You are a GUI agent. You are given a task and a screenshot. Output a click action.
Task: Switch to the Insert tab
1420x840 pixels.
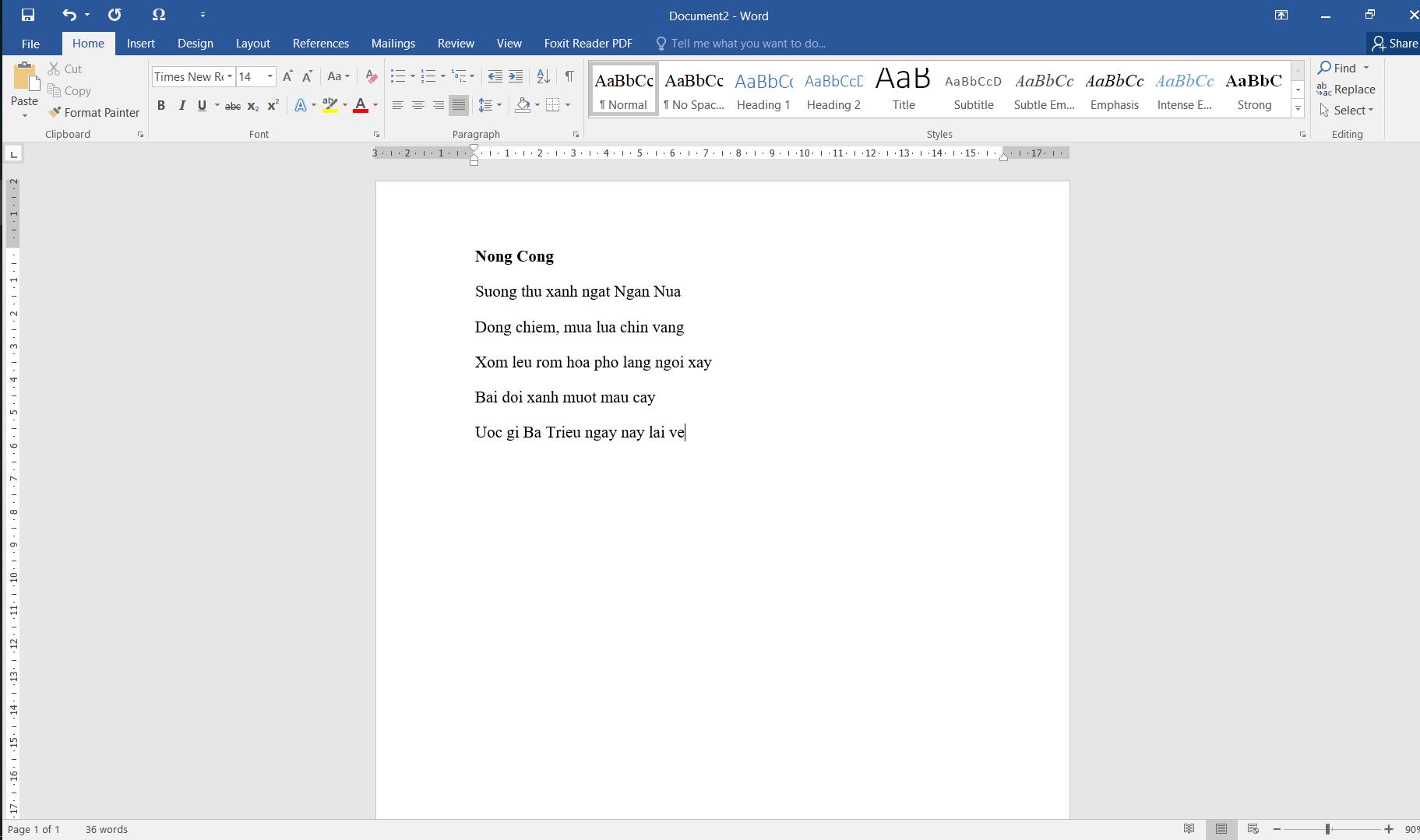pos(141,44)
